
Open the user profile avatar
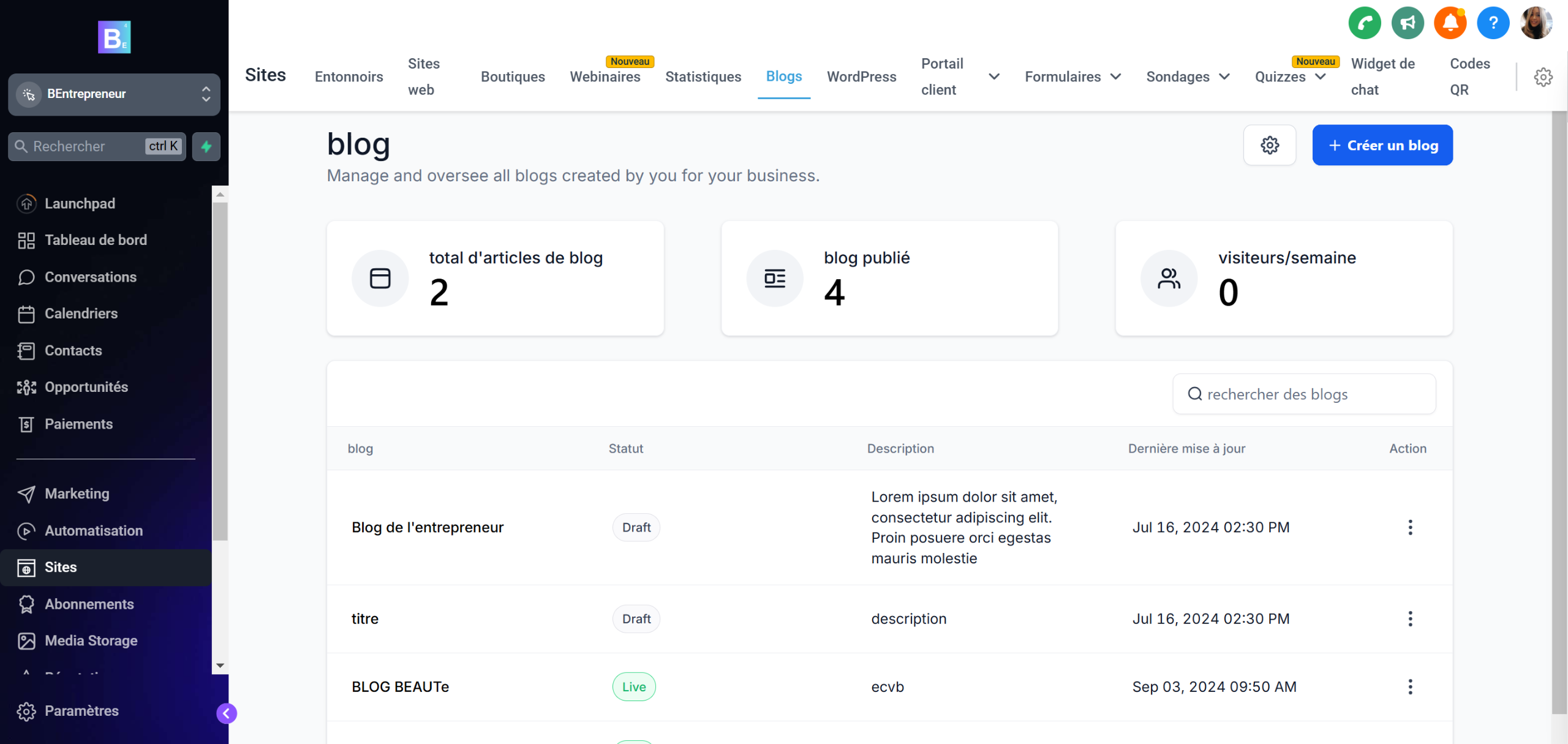point(1536,23)
